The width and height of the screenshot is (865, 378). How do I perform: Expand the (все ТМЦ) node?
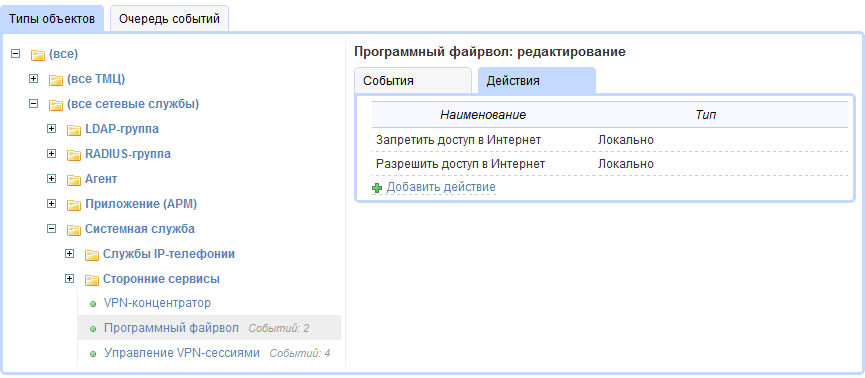pos(34,79)
